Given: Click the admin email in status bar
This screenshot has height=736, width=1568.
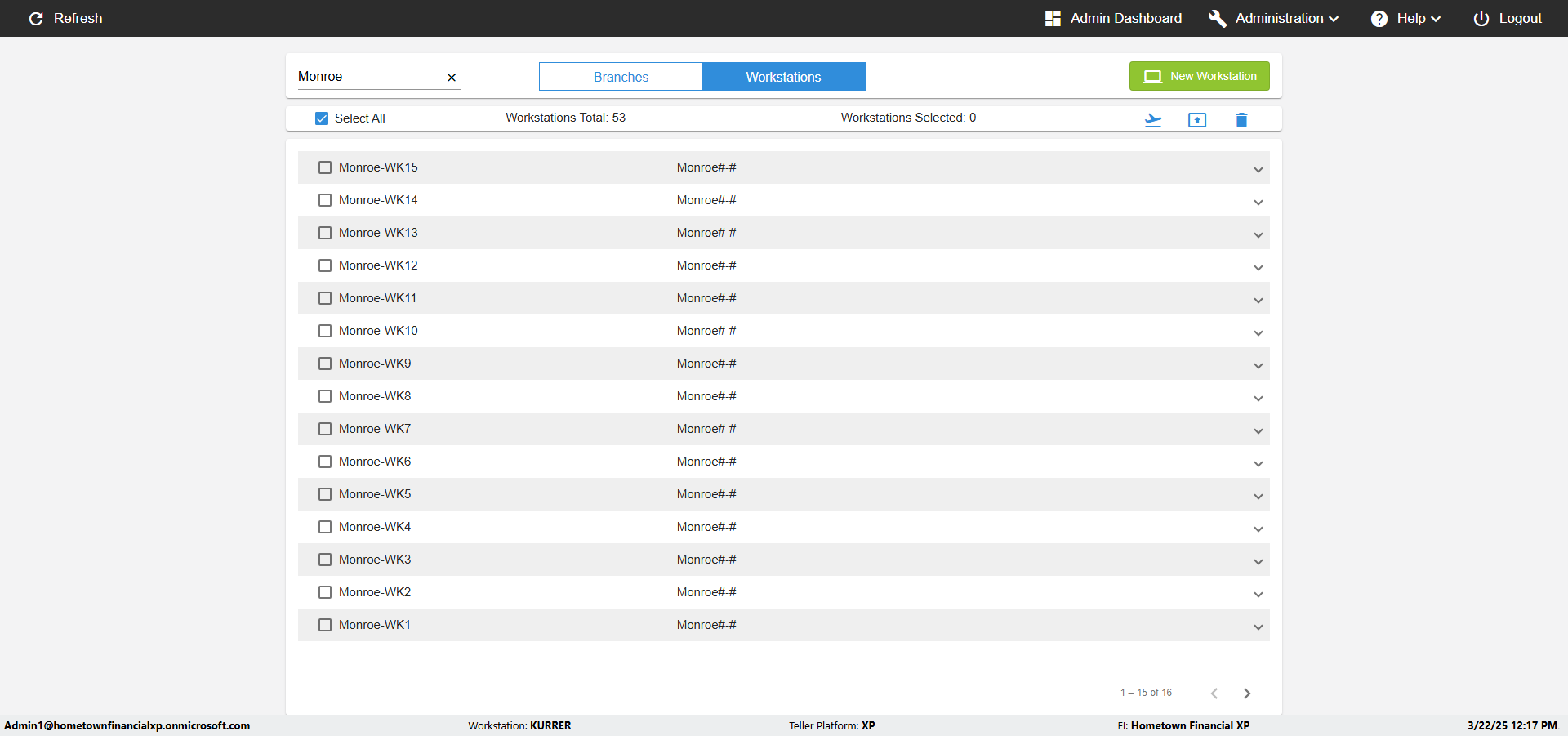Looking at the screenshot, I should point(127,725).
